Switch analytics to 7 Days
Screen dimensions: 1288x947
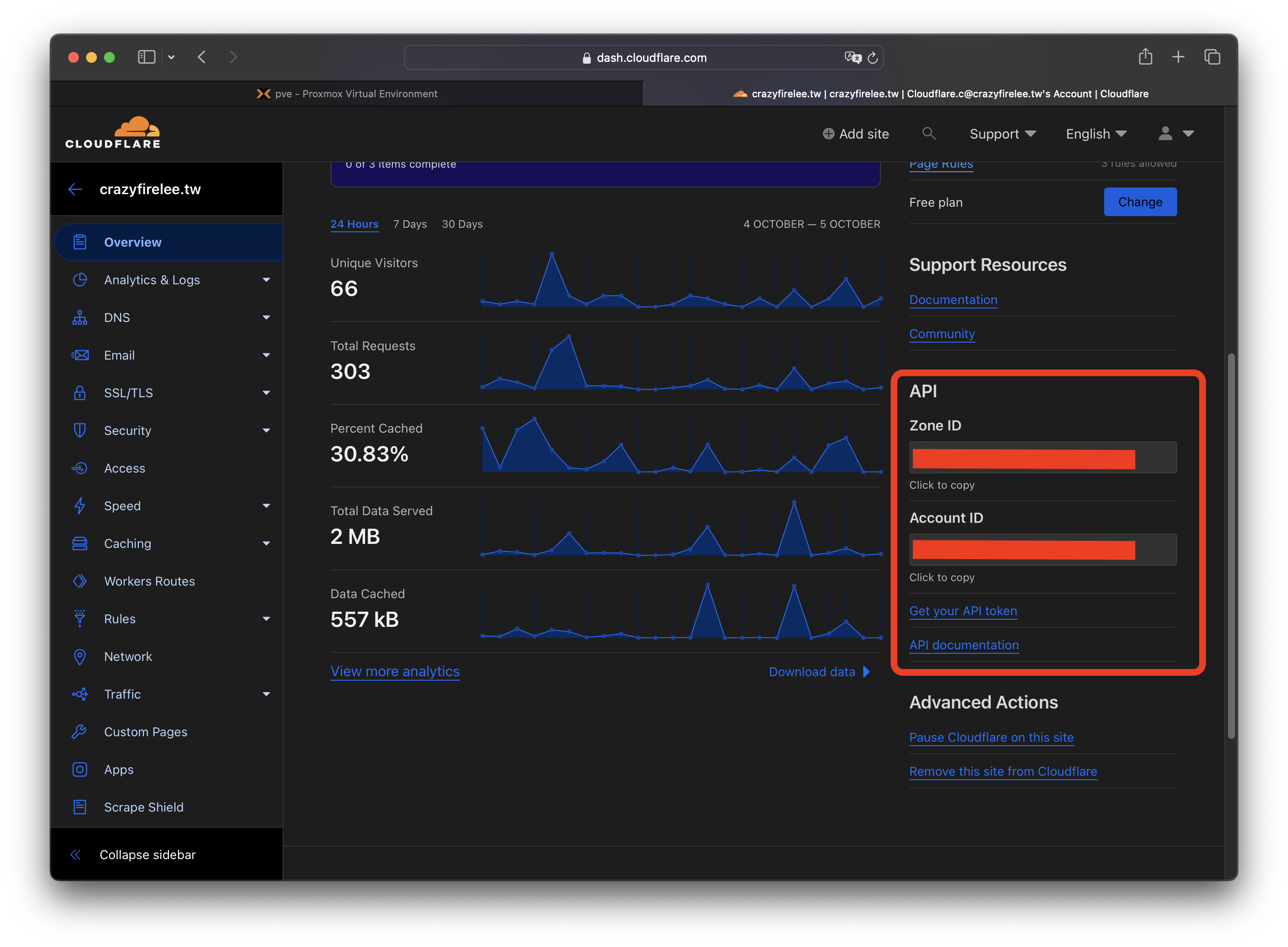[x=410, y=224]
